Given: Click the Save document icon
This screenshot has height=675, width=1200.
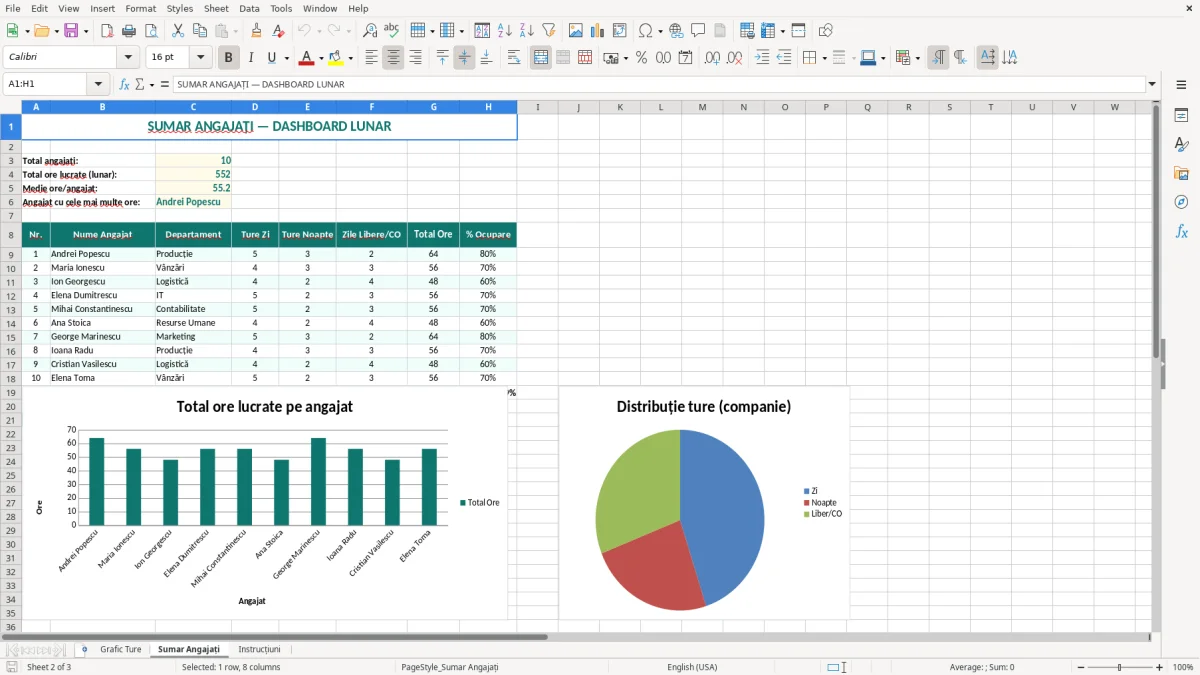Looking at the screenshot, I should point(71,31).
